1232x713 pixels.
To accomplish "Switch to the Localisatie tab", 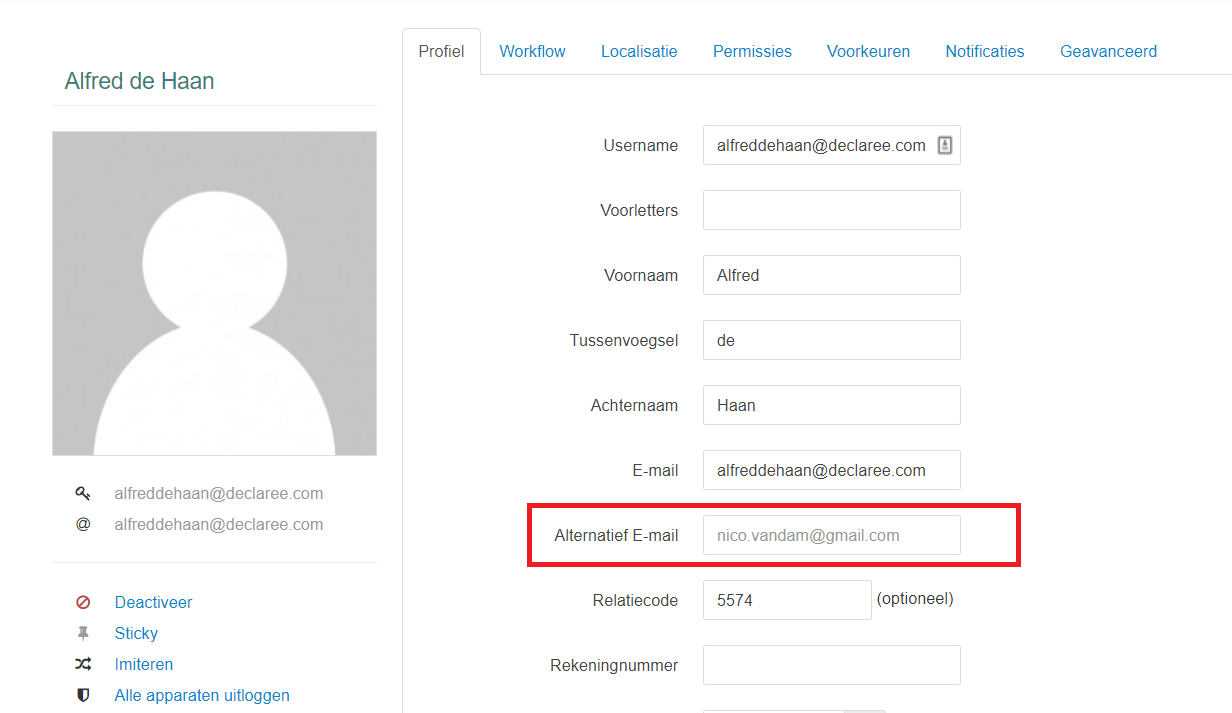I will (x=639, y=52).
